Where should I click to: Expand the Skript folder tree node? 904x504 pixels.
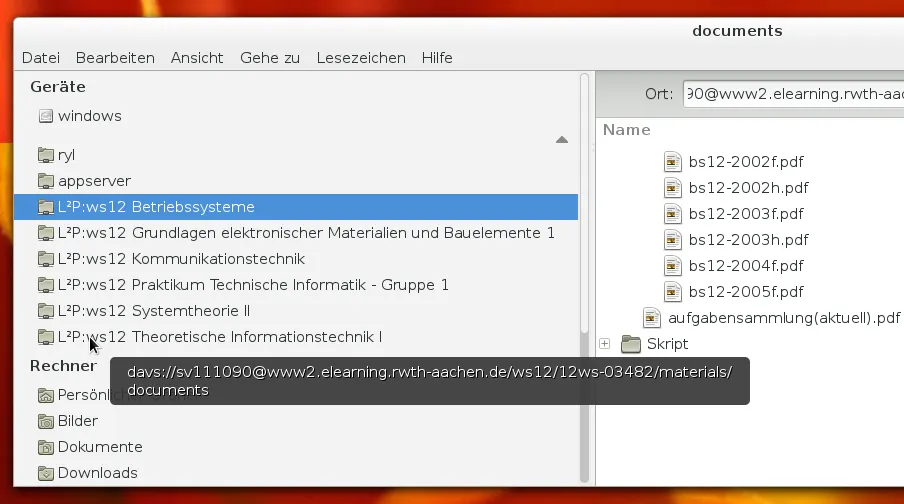pyautogui.click(x=604, y=344)
